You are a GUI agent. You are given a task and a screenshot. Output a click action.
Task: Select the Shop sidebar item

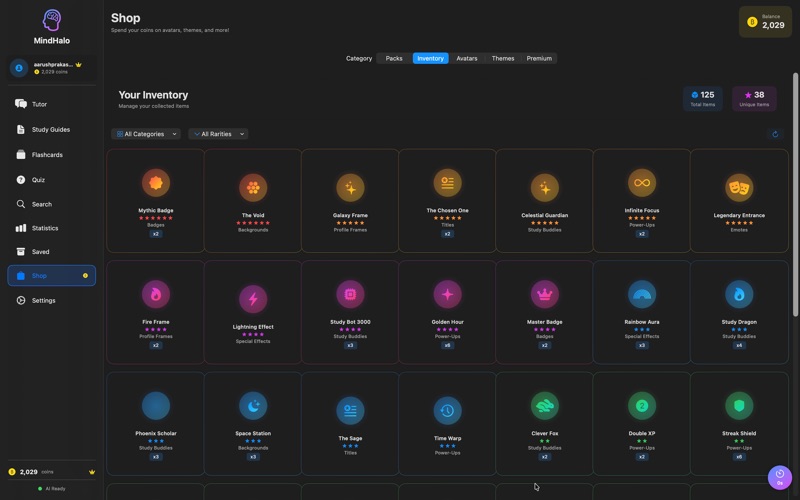(52, 276)
